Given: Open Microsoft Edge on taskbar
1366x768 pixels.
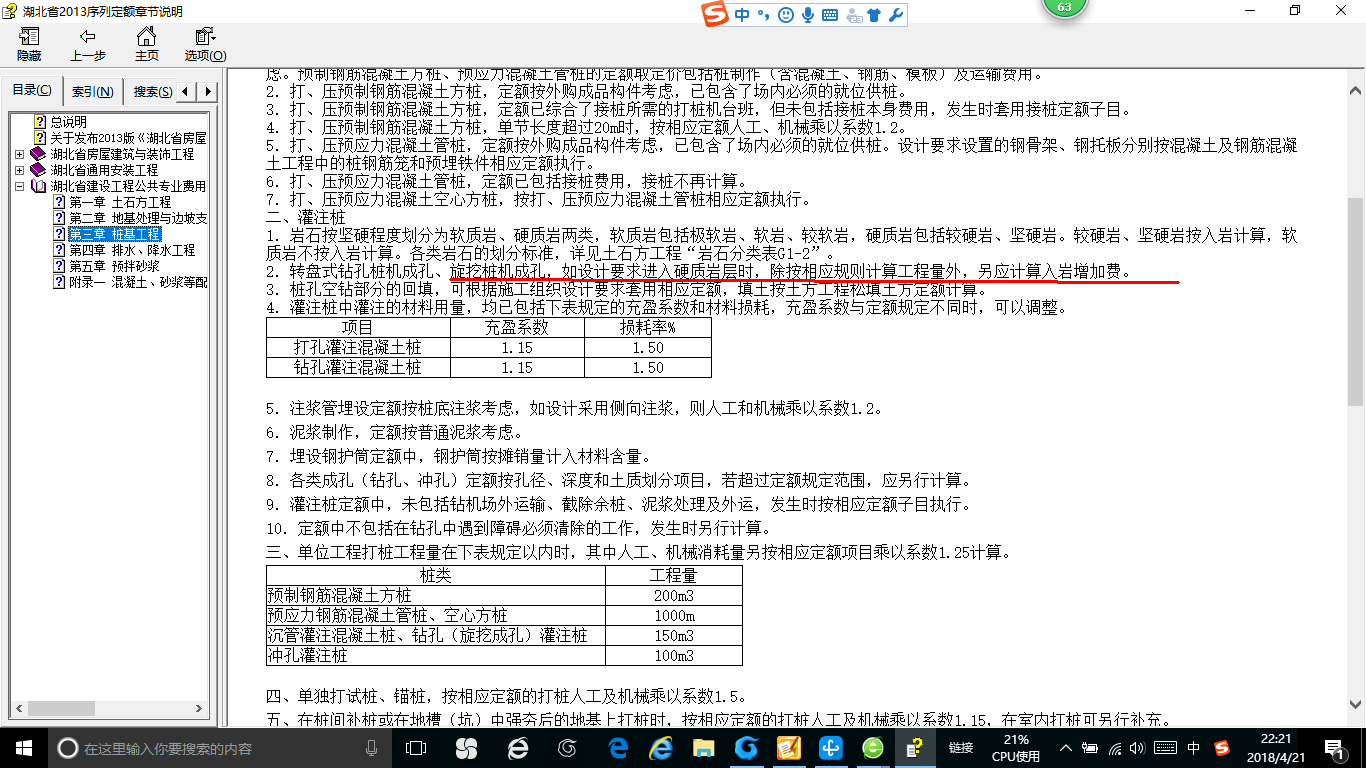Looking at the screenshot, I should tap(619, 748).
